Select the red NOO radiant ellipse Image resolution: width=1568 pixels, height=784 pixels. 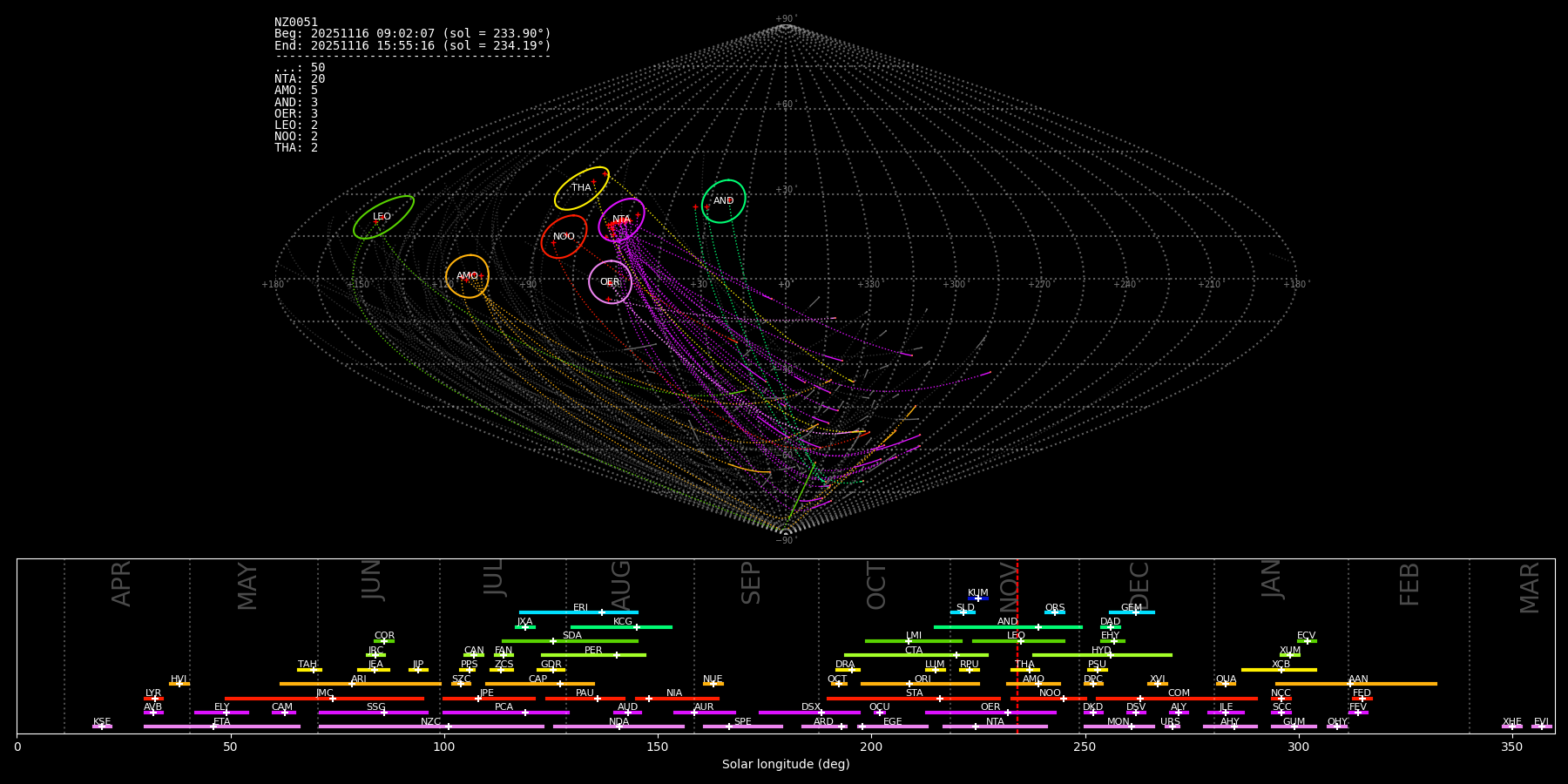(x=564, y=237)
